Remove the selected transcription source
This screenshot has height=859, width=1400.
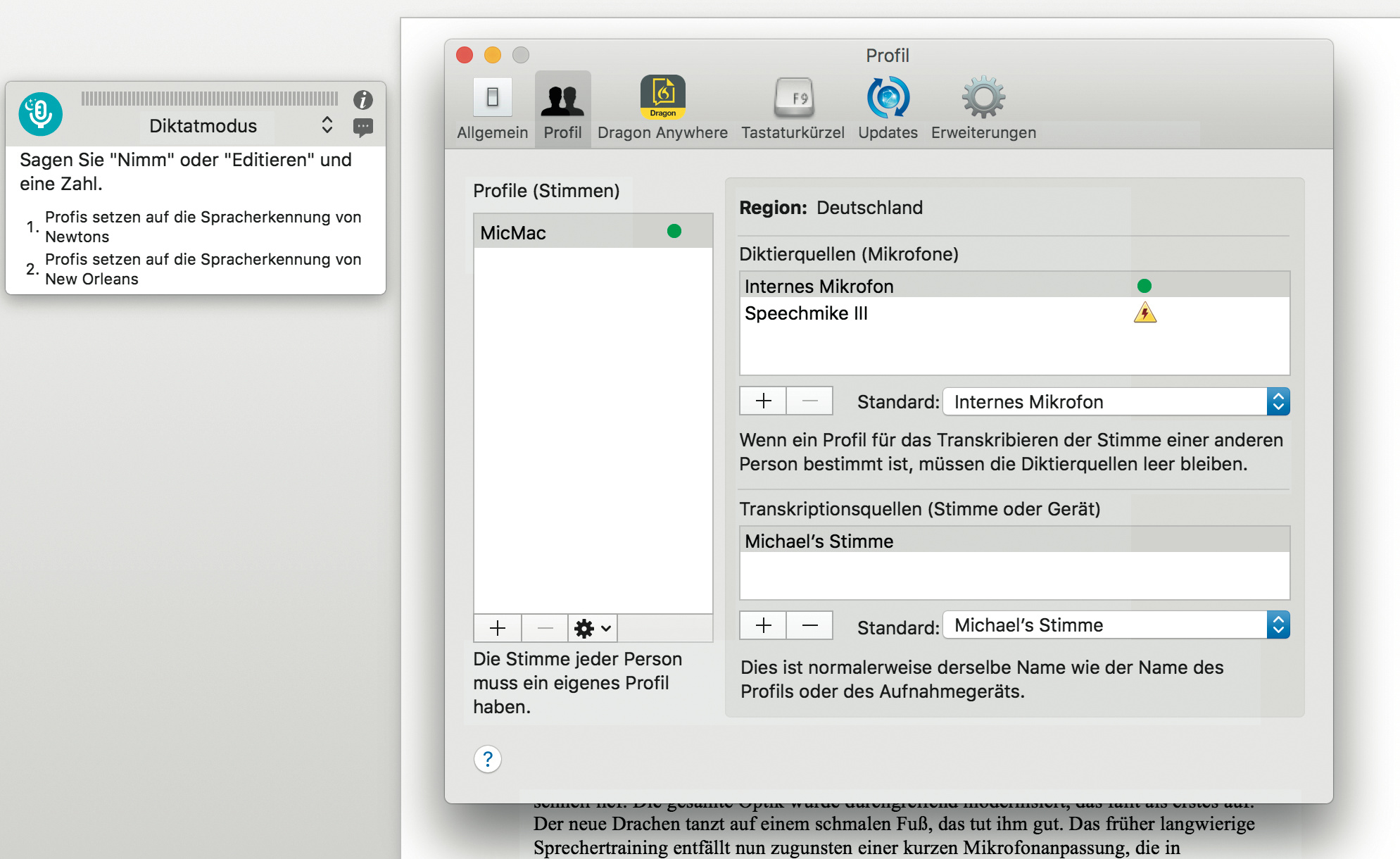click(809, 625)
